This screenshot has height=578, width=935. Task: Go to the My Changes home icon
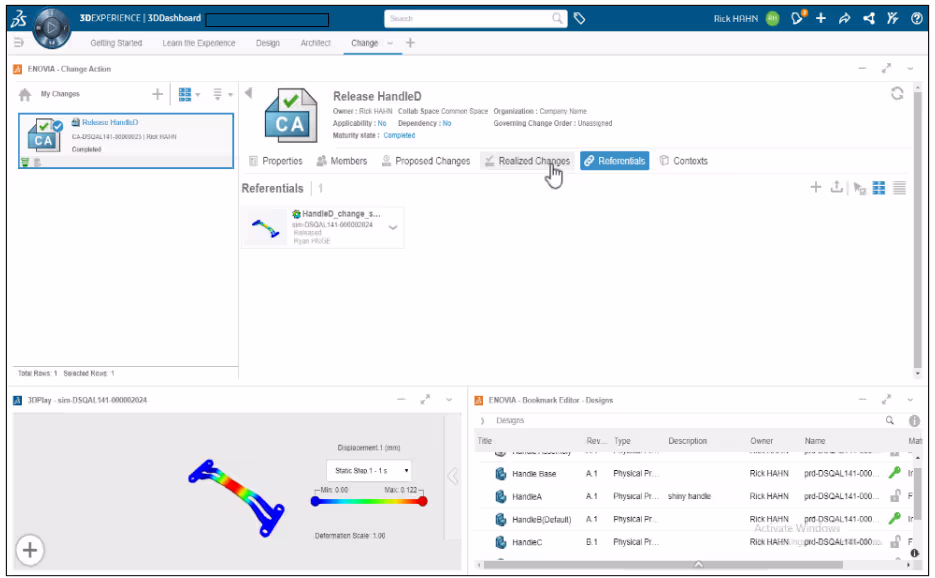(25, 94)
